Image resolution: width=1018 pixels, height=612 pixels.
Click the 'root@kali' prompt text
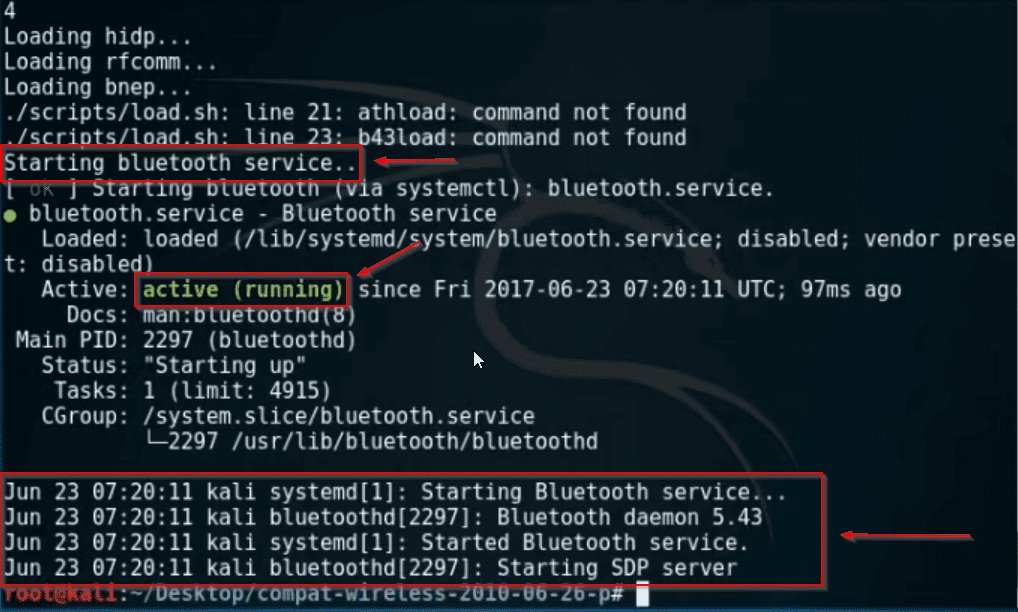coord(60,593)
